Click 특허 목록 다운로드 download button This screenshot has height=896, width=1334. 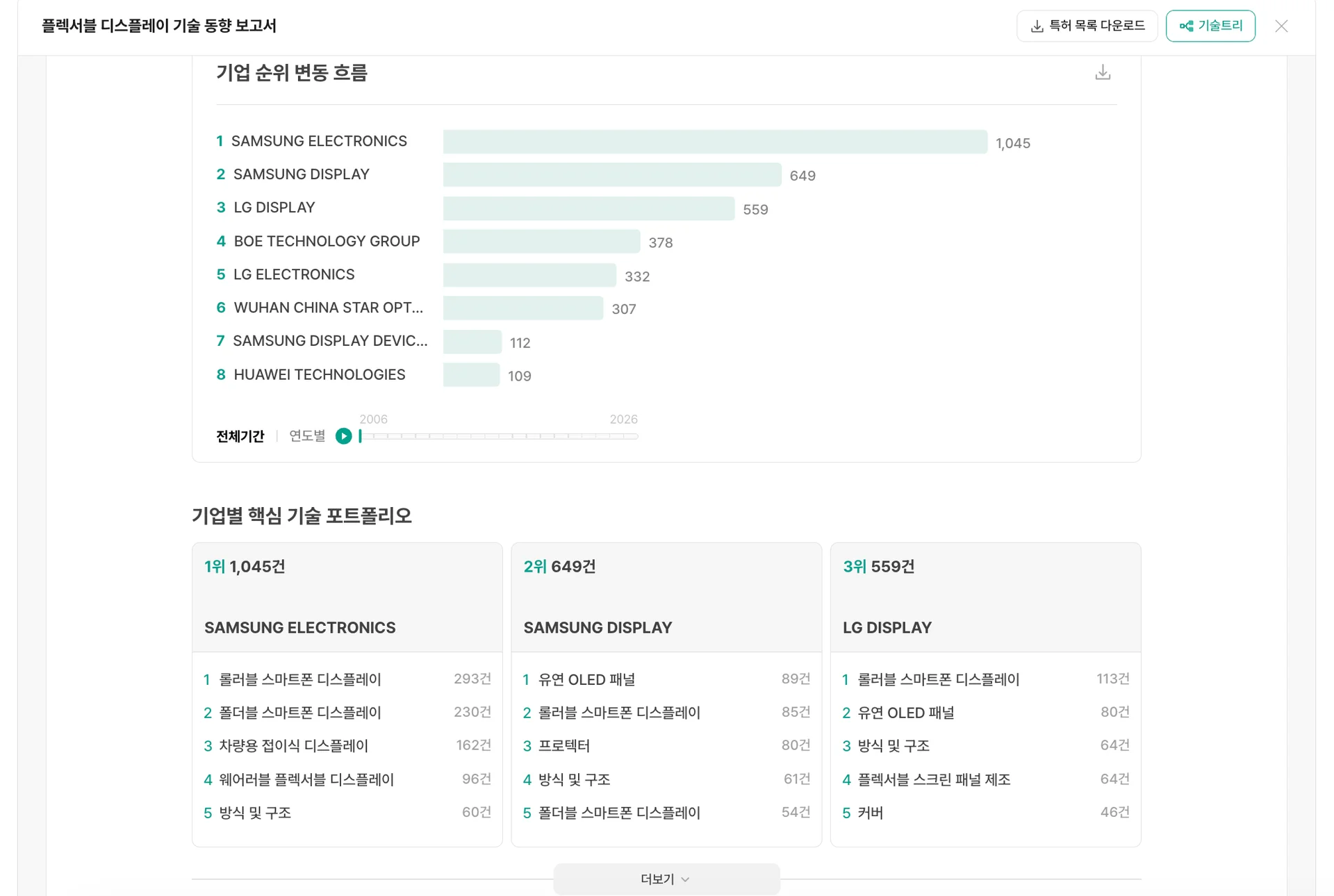tap(1087, 26)
